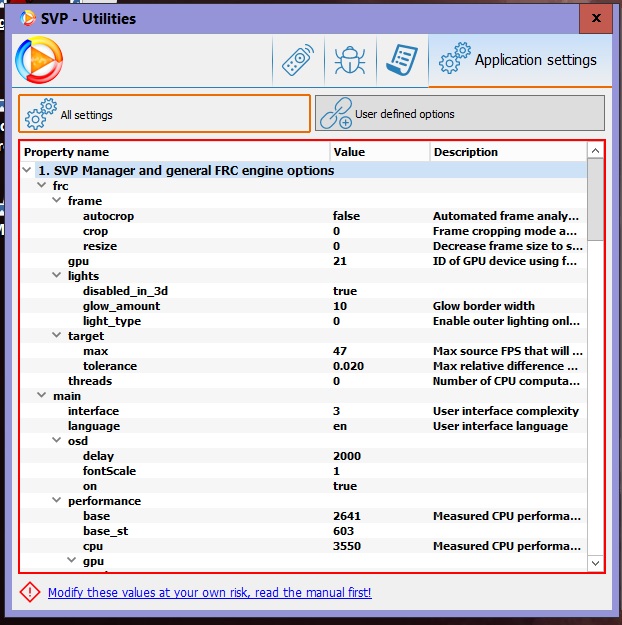Select the autocrop property row
The height and width of the screenshot is (625, 622).
[x=303, y=216]
